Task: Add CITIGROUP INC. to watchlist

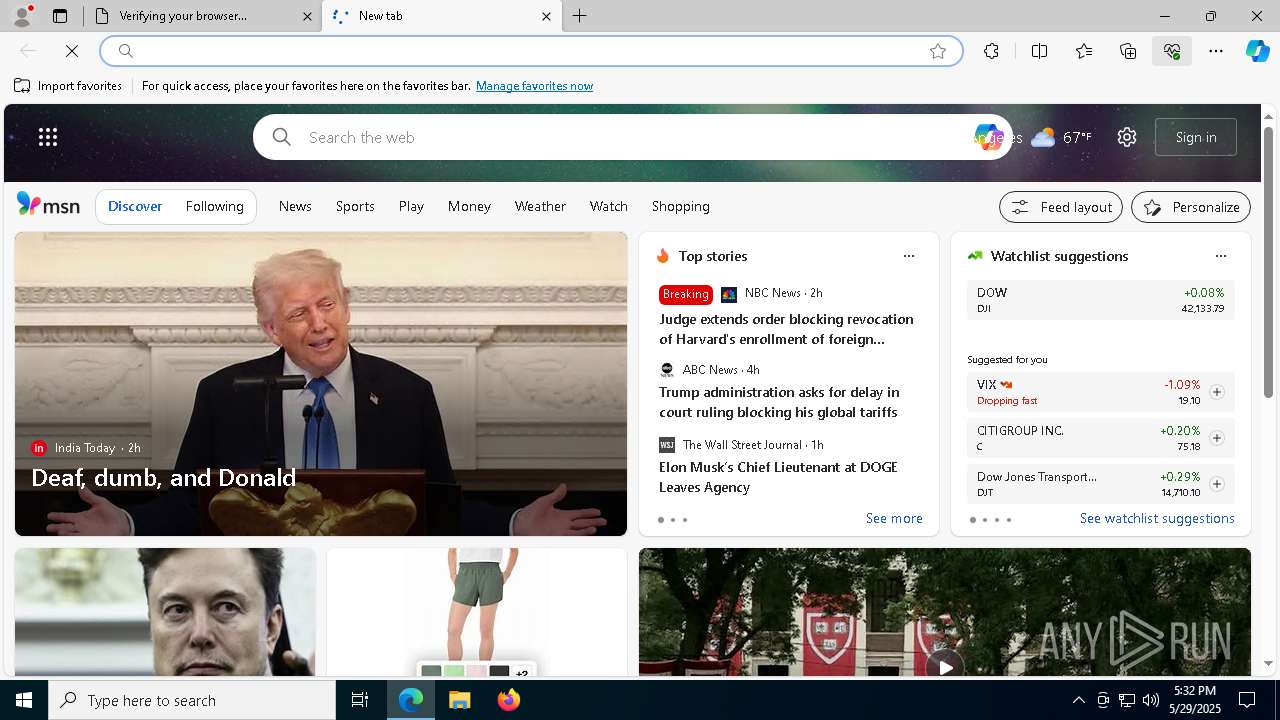Action: pyautogui.click(x=1217, y=438)
